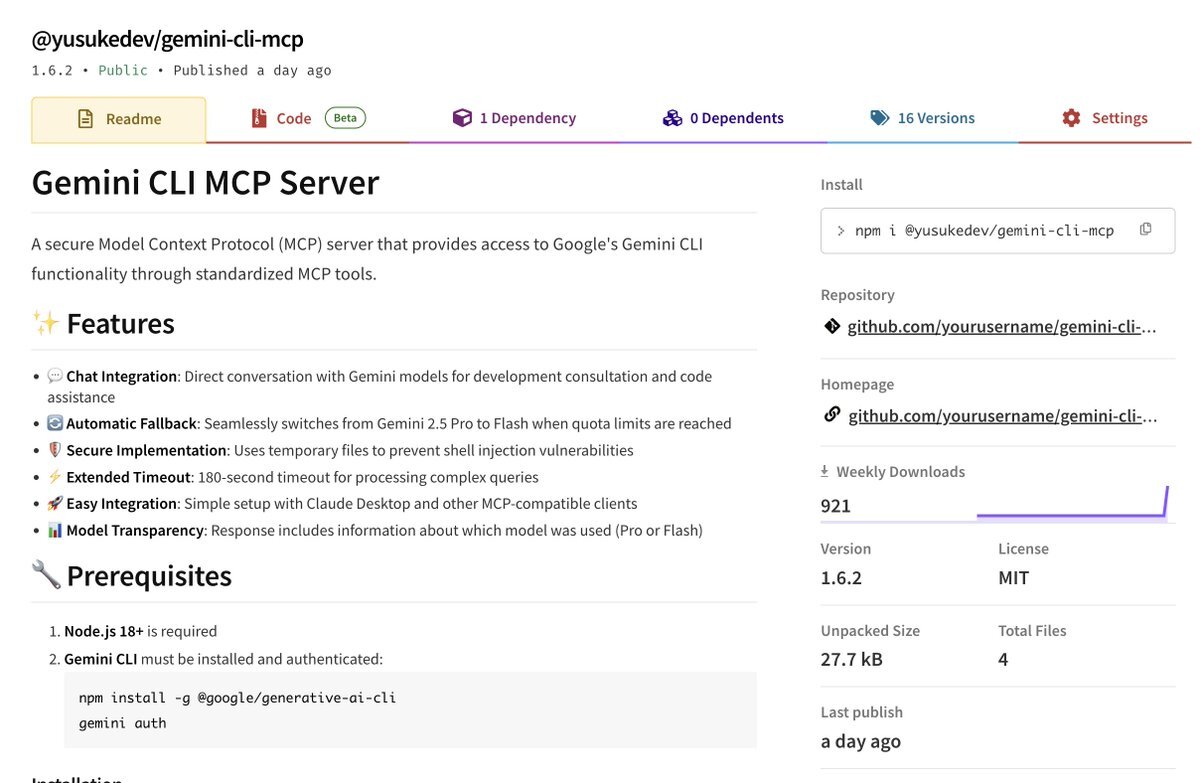Click the Secure Implementation feature text

coord(340,450)
